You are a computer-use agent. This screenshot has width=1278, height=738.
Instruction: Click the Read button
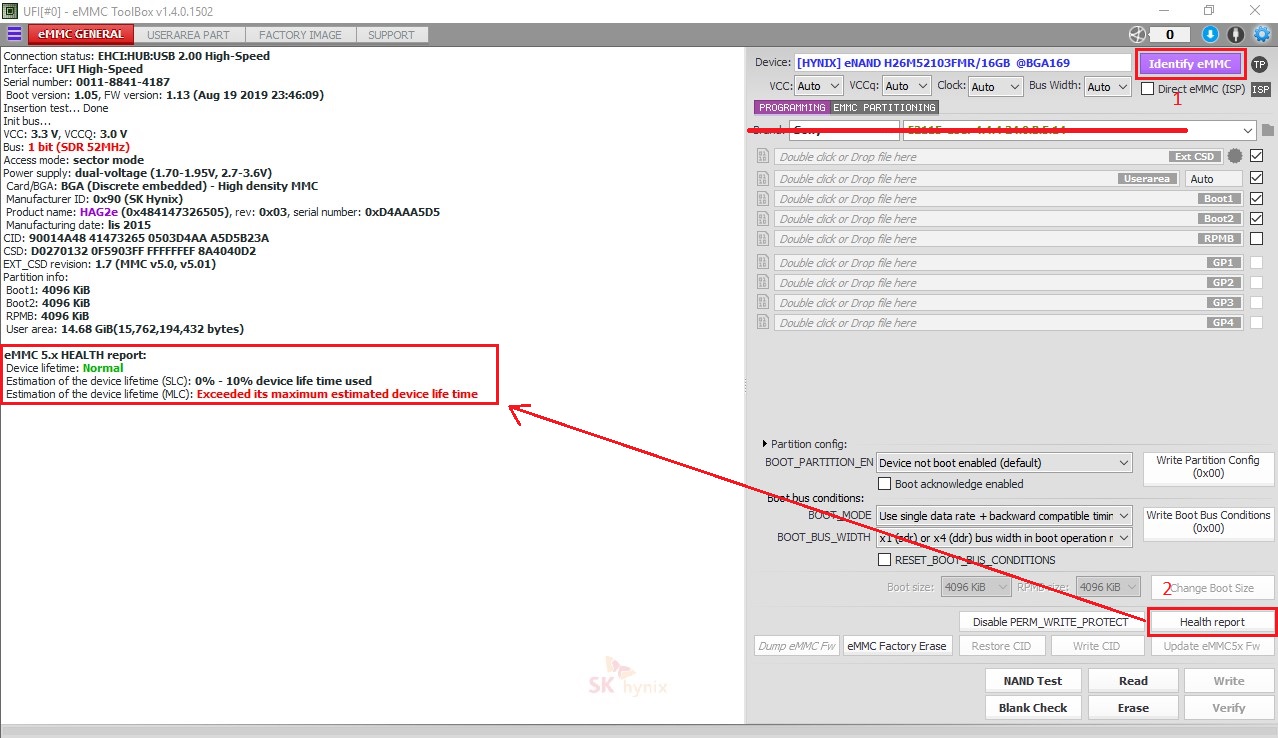1133,681
